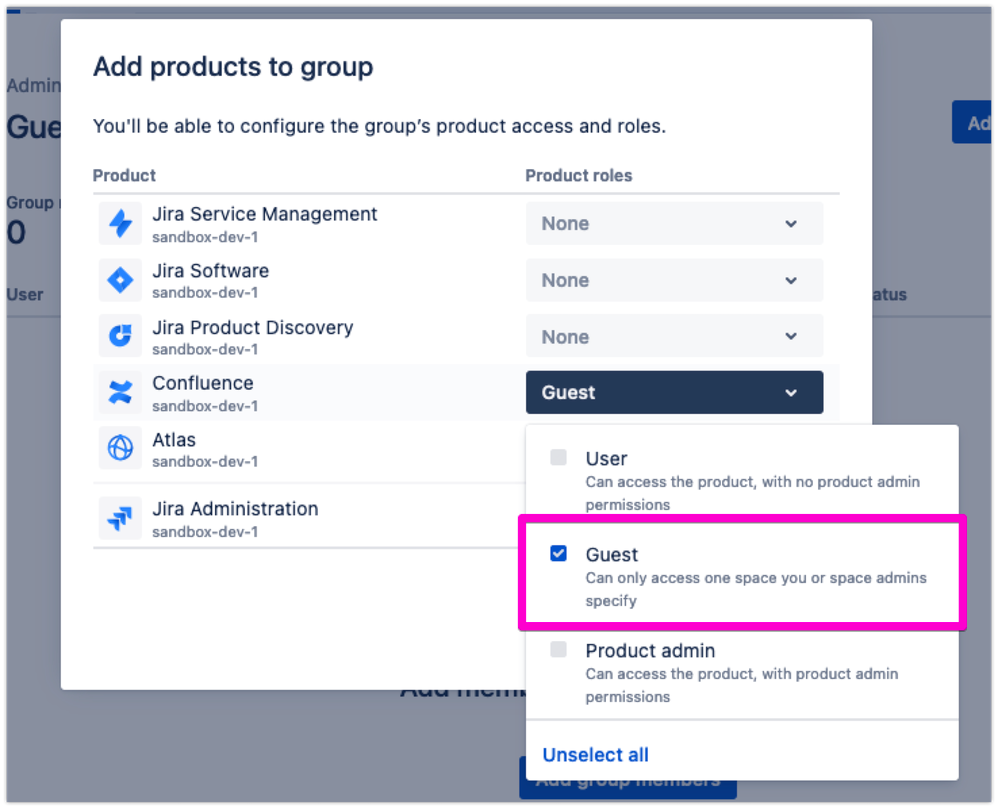Click Unselect all link

(x=595, y=755)
